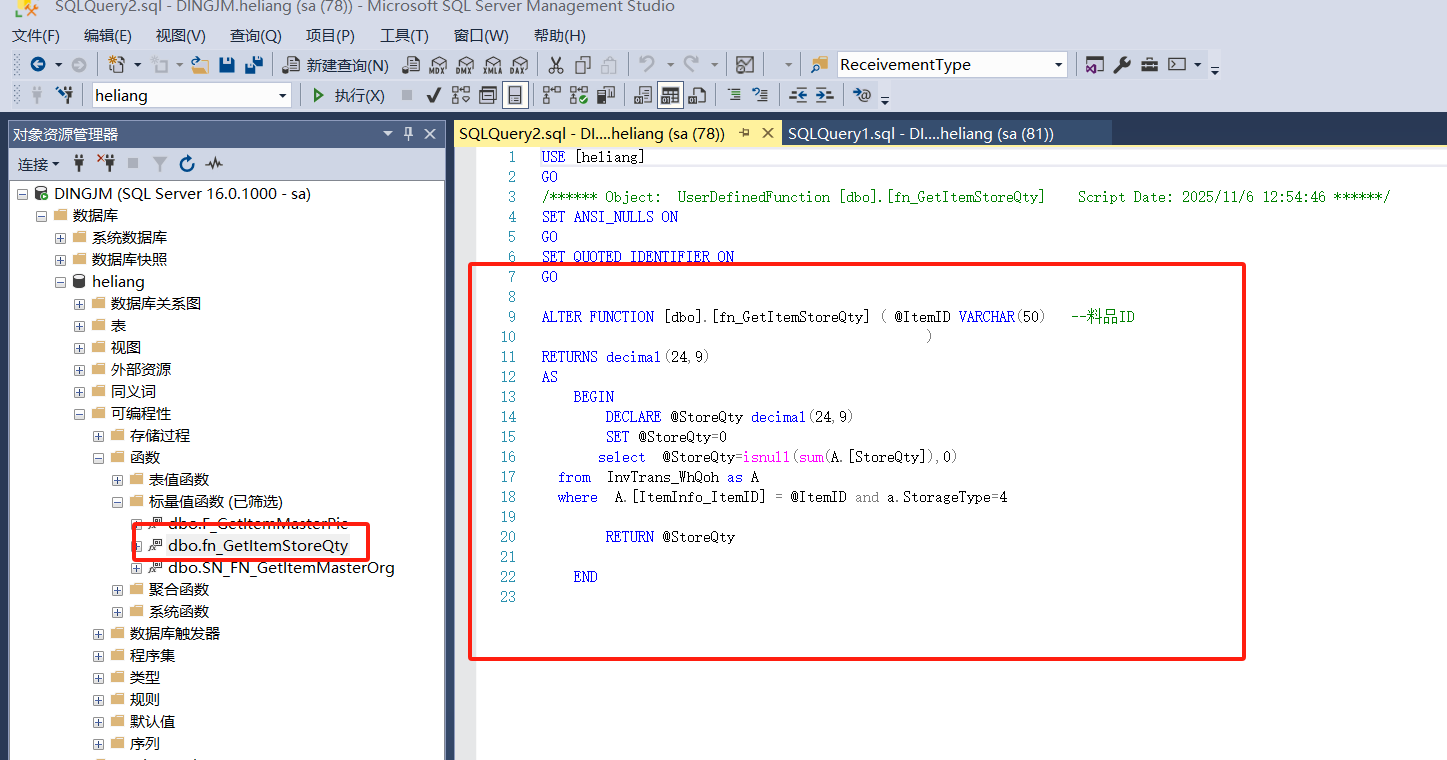Open the 帮助(H) menu
The image size is (1447, 760).
560,35
